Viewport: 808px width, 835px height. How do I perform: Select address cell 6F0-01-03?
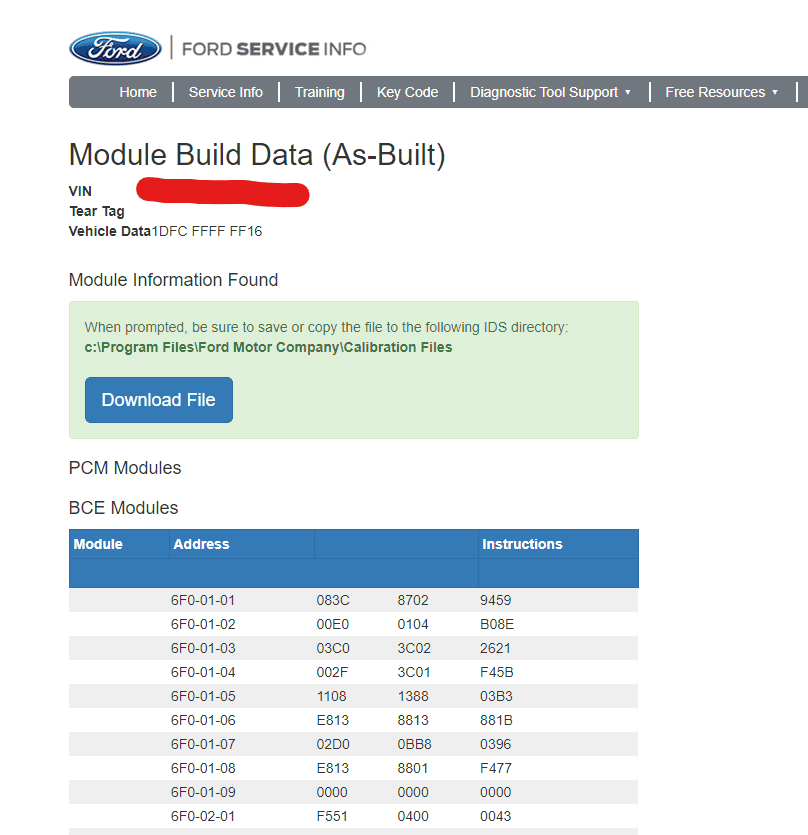pyautogui.click(x=203, y=648)
